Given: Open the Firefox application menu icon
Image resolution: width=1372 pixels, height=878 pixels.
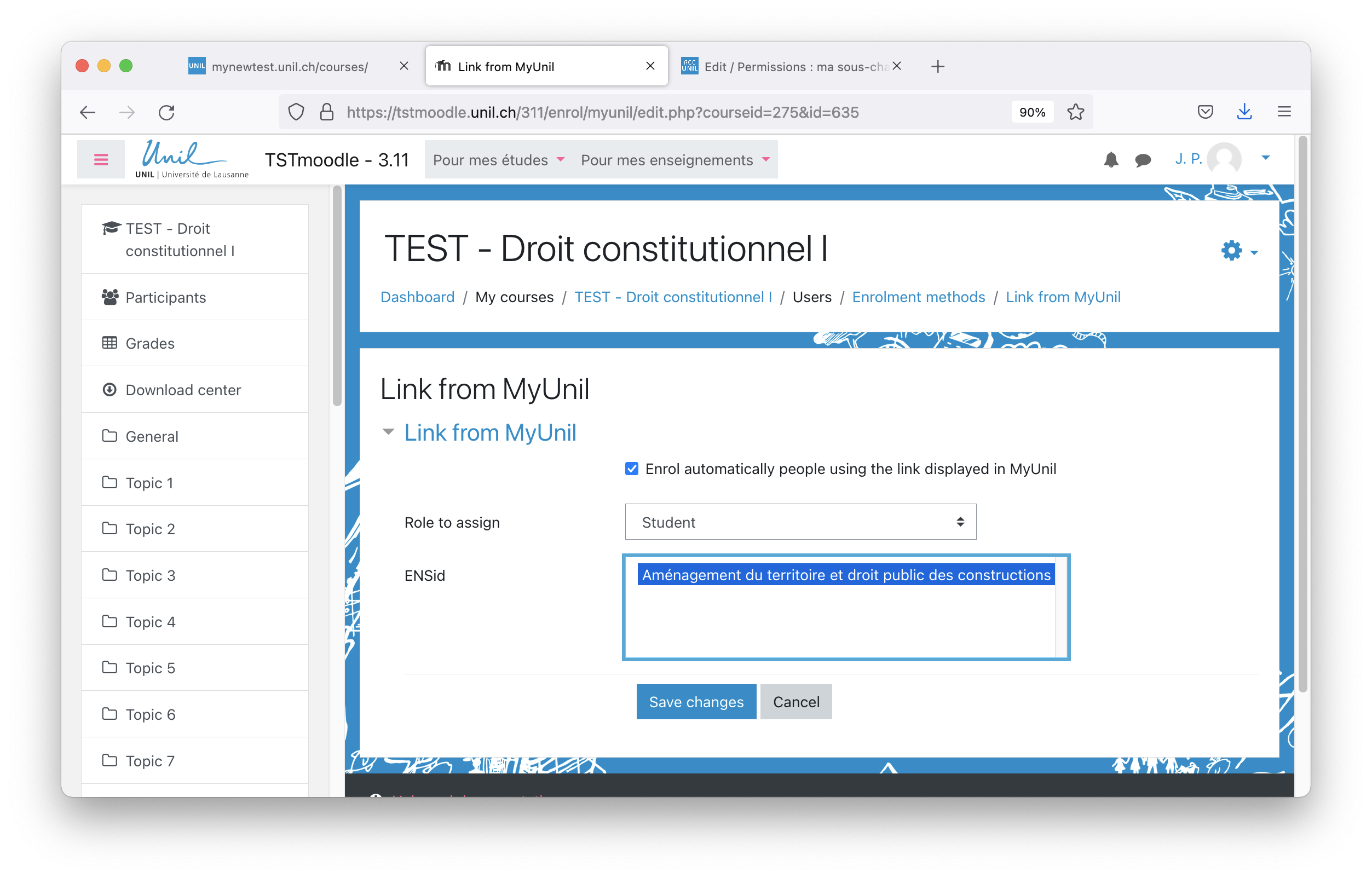Looking at the screenshot, I should click(1284, 112).
